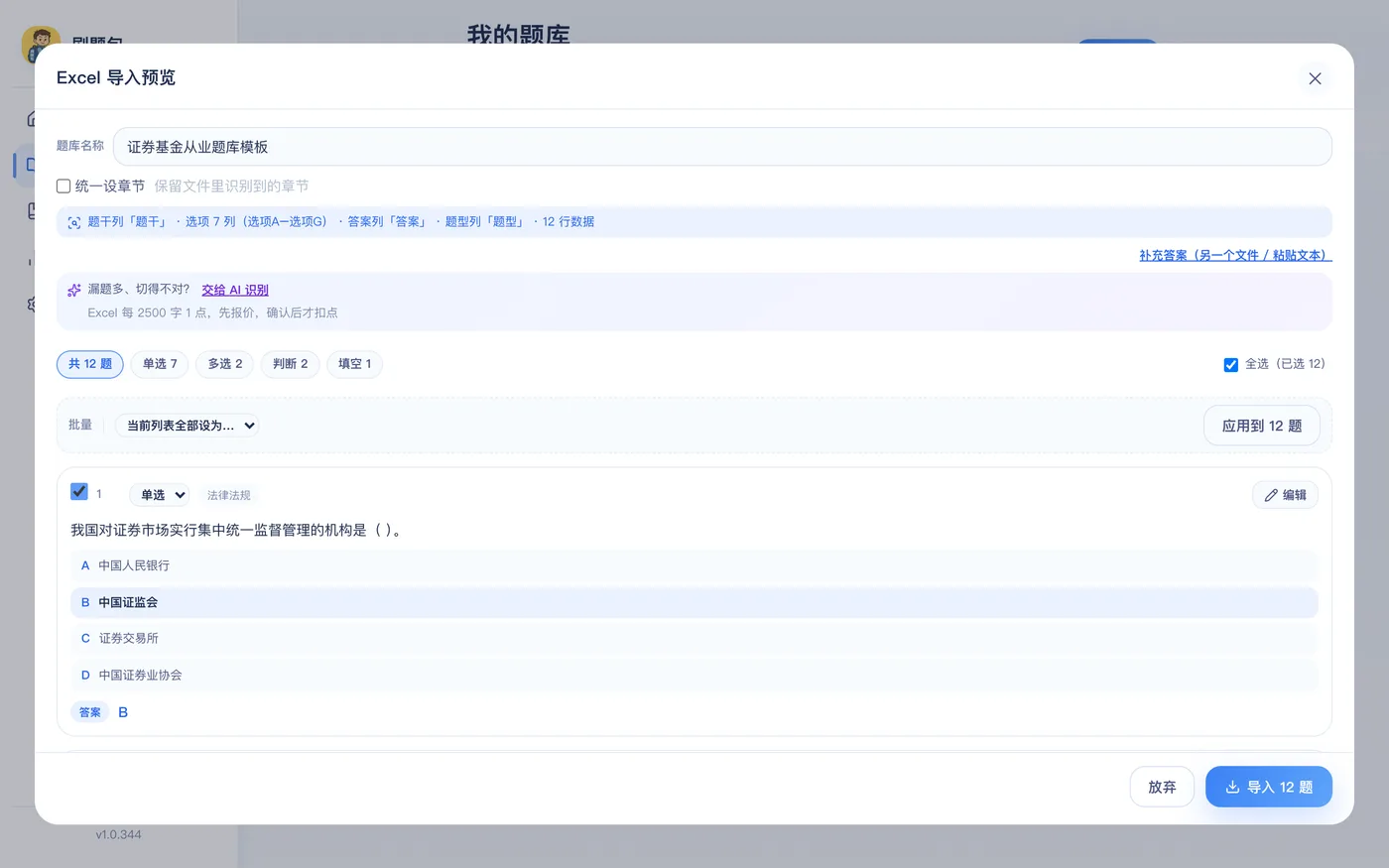This screenshot has width=1389, height=868.
Task: Open the 当前列表全部设为… batch dropdown
Action: [187, 426]
